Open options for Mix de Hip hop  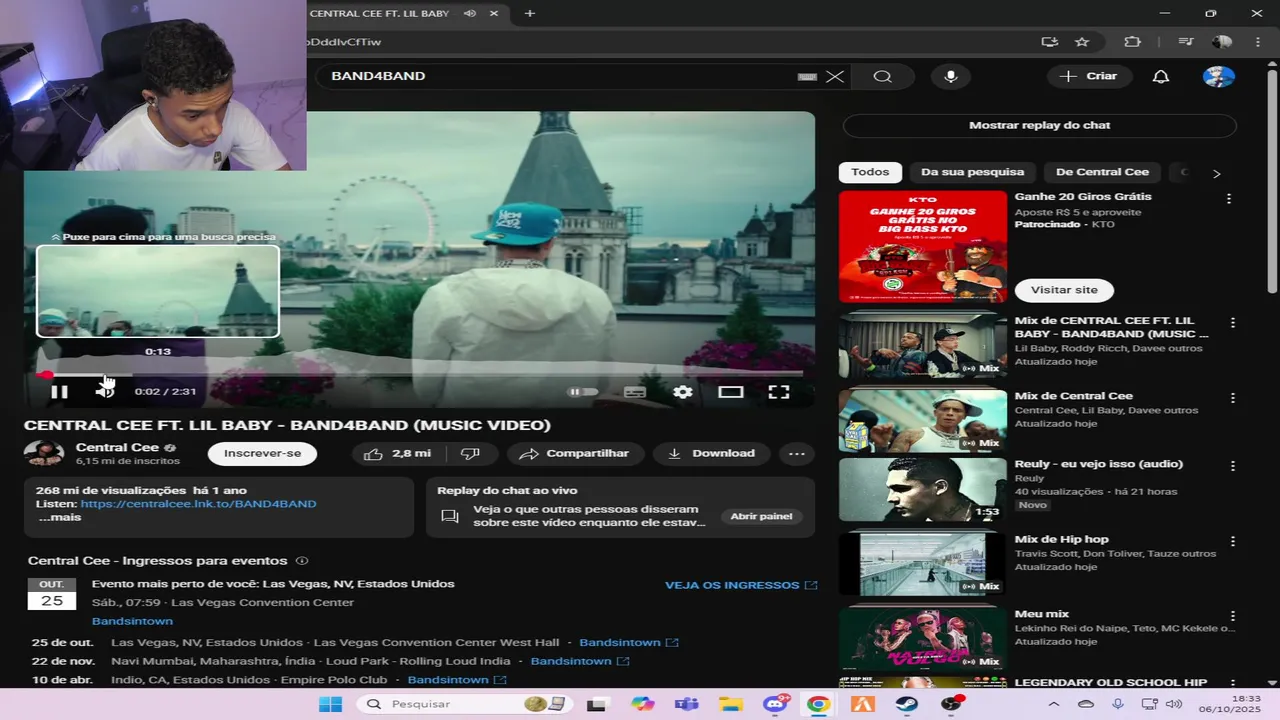(1233, 541)
